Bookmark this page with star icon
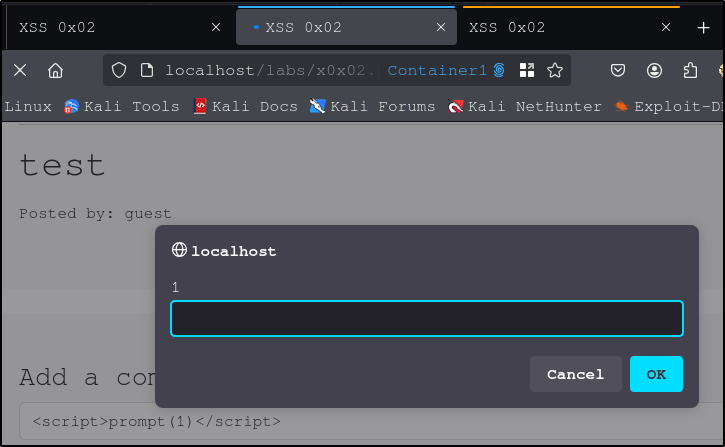Viewport: 725px width, 447px height. click(x=555, y=70)
